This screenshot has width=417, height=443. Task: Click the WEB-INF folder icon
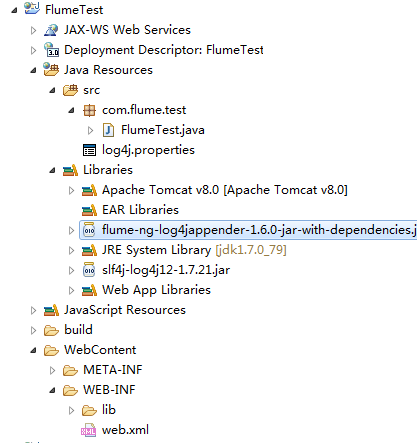(70, 390)
